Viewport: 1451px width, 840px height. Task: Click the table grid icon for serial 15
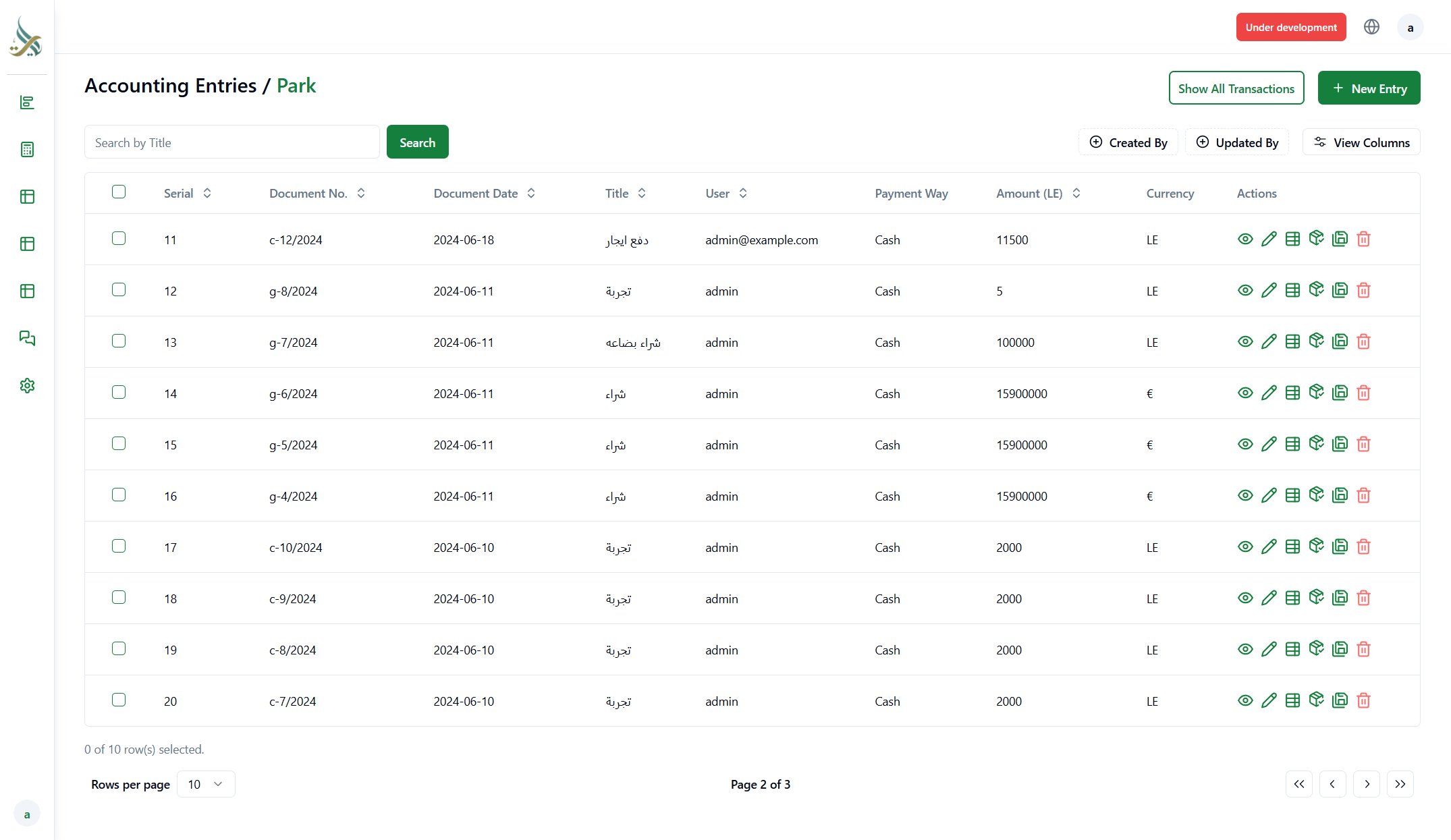pyautogui.click(x=1292, y=444)
